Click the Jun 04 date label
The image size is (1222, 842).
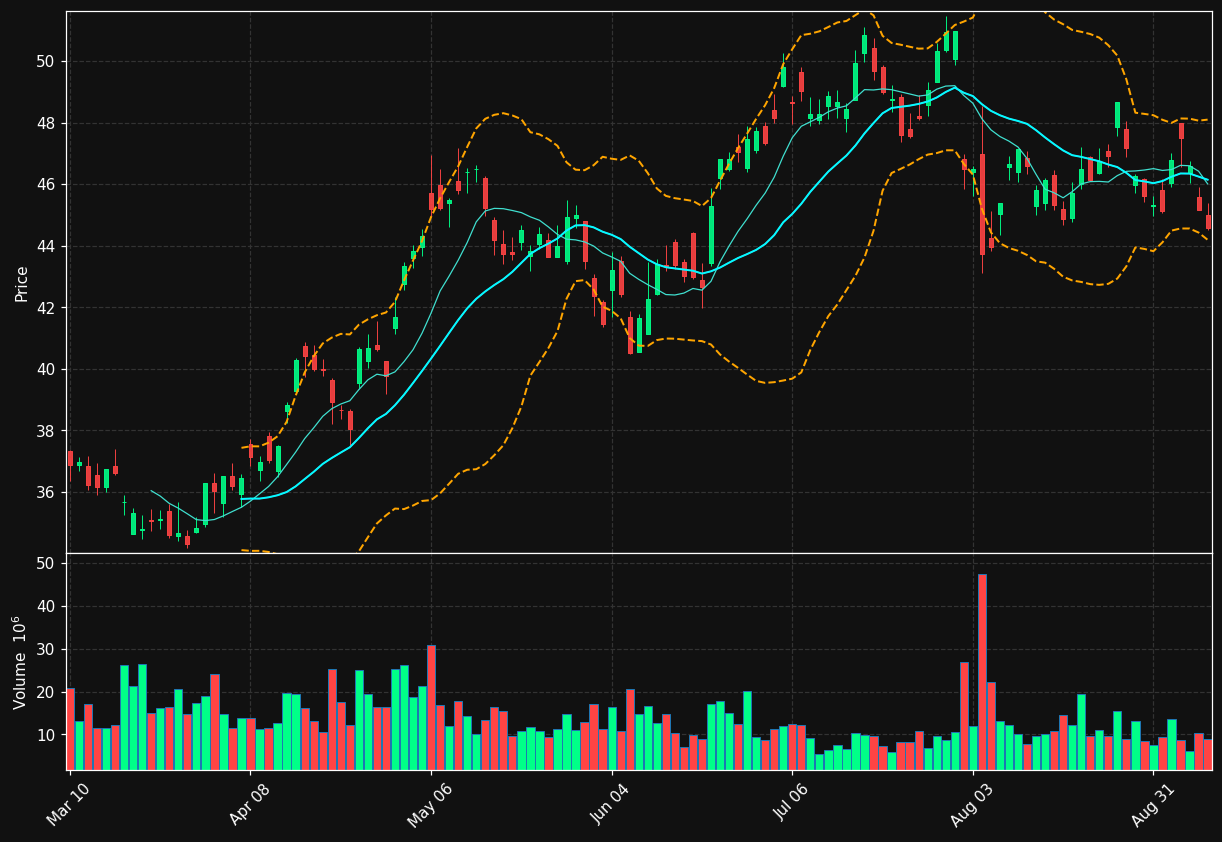tap(610, 804)
